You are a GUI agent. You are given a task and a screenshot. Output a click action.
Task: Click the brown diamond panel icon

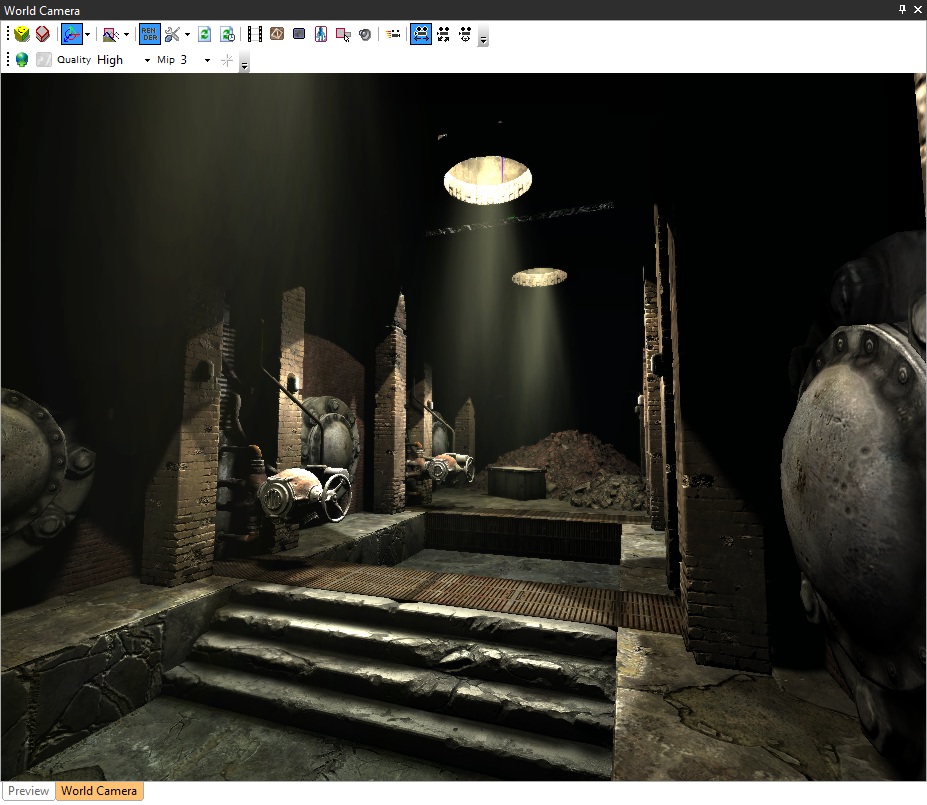(277, 34)
